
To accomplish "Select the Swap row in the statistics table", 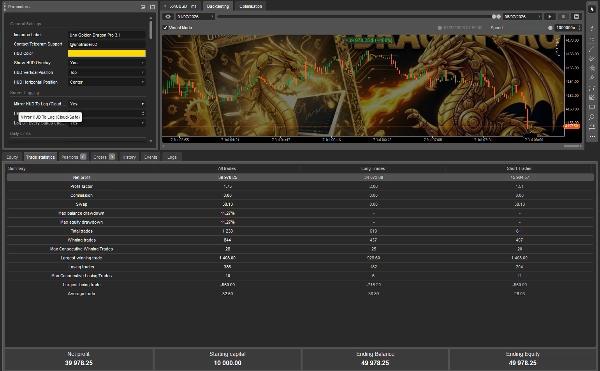I will point(300,204).
